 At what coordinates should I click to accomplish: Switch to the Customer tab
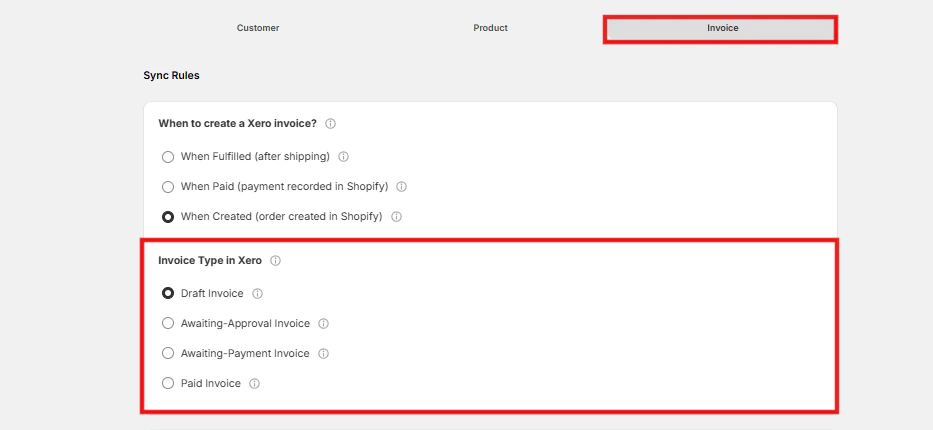[258, 28]
